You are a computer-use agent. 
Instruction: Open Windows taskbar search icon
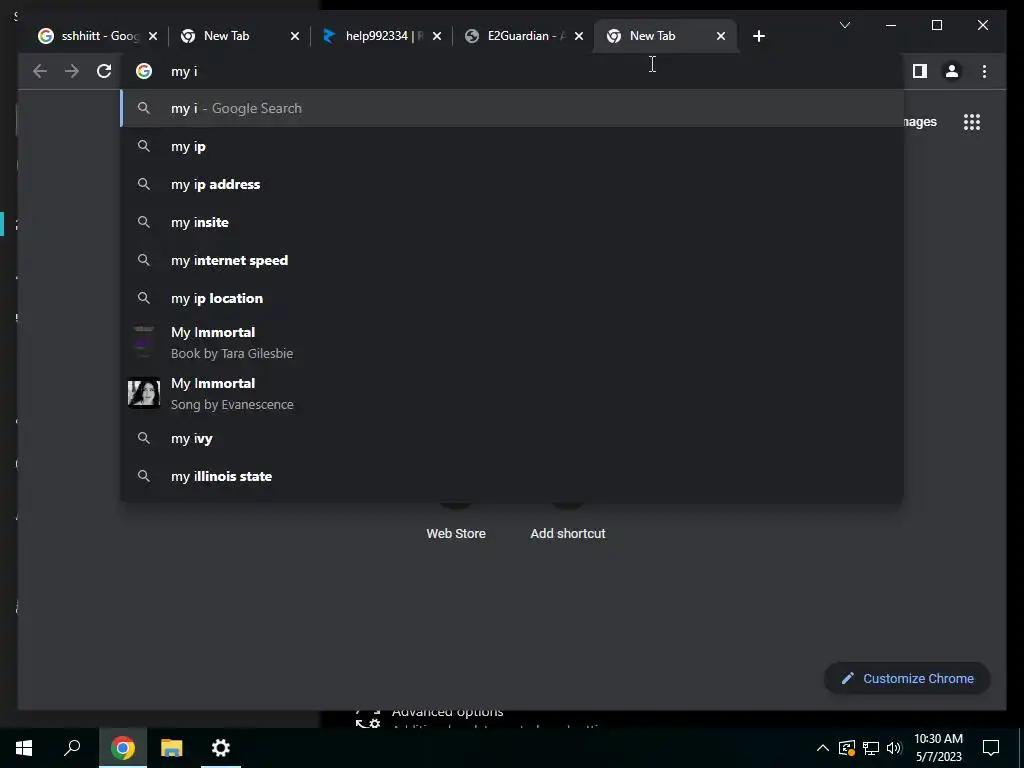(72, 748)
